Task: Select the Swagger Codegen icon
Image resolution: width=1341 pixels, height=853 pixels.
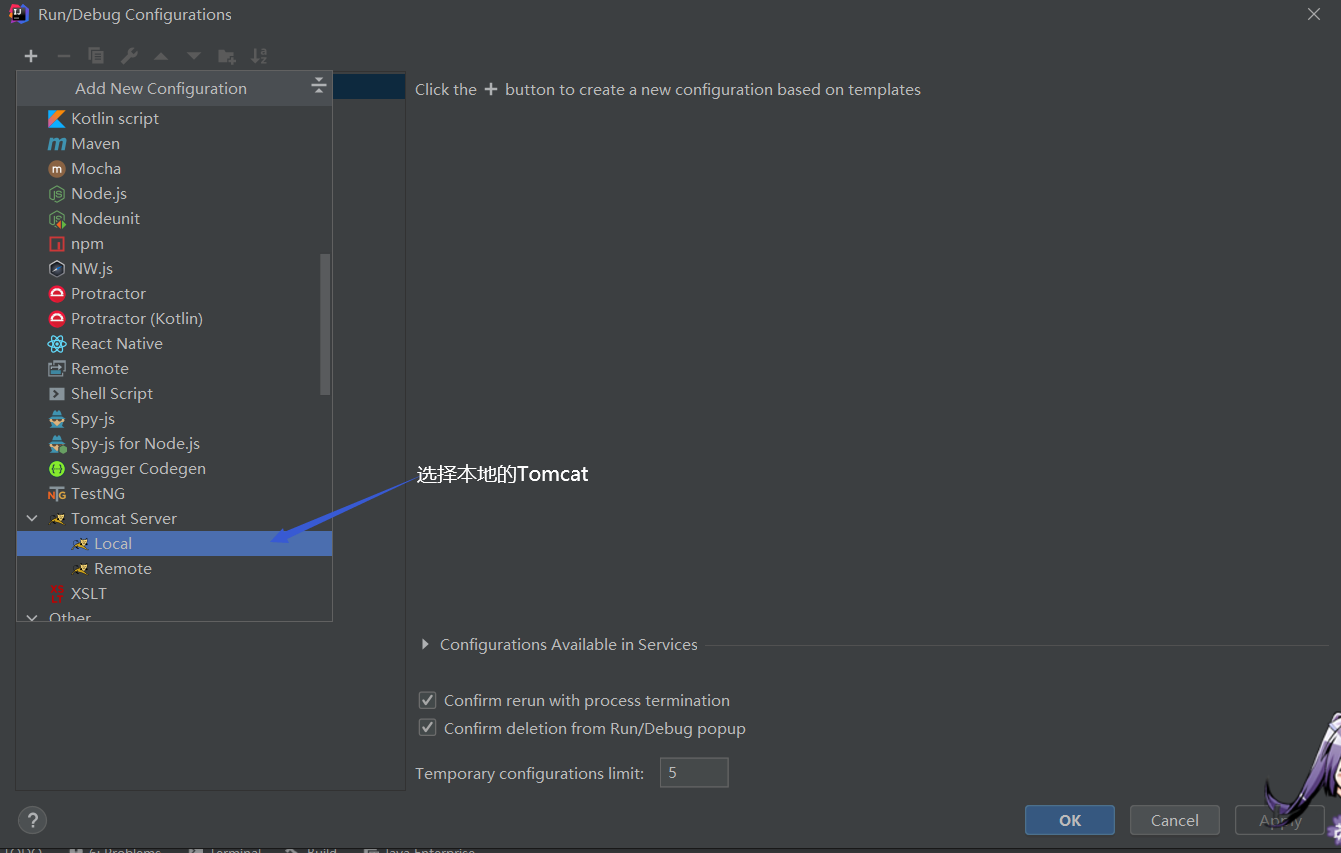Action: click(x=57, y=469)
